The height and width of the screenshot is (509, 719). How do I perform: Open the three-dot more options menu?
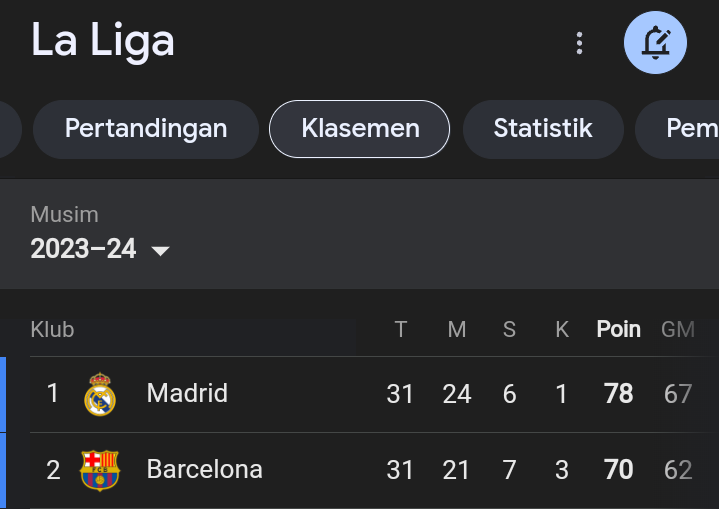(579, 43)
